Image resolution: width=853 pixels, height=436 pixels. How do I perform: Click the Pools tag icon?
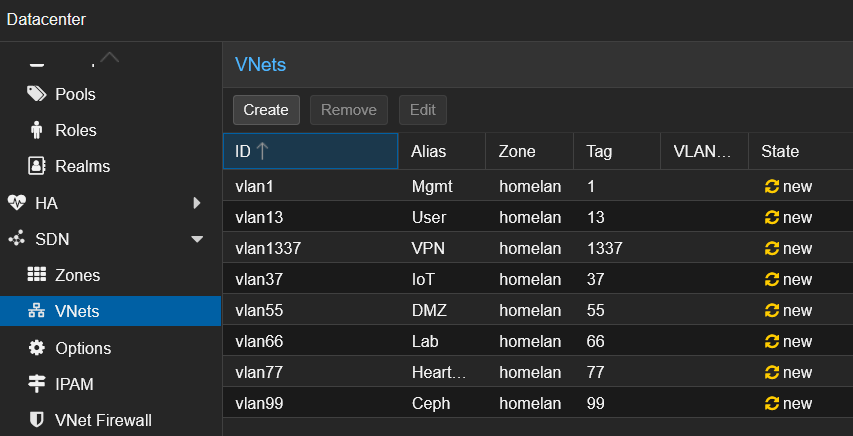37,94
